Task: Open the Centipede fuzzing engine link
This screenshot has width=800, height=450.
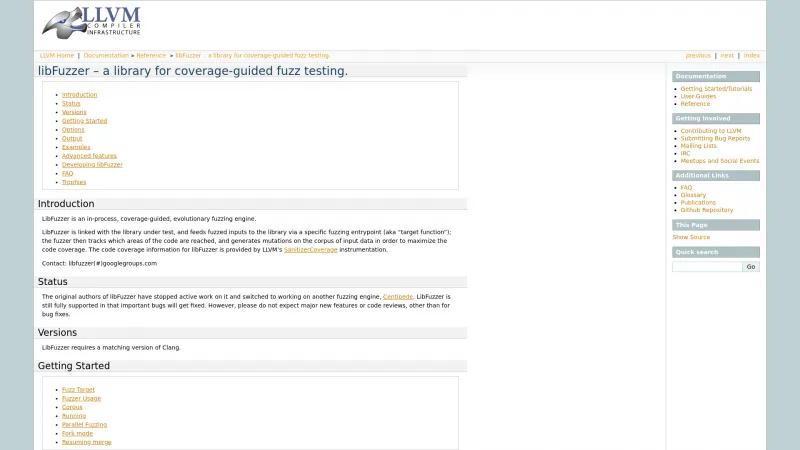Action: point(398,297)
